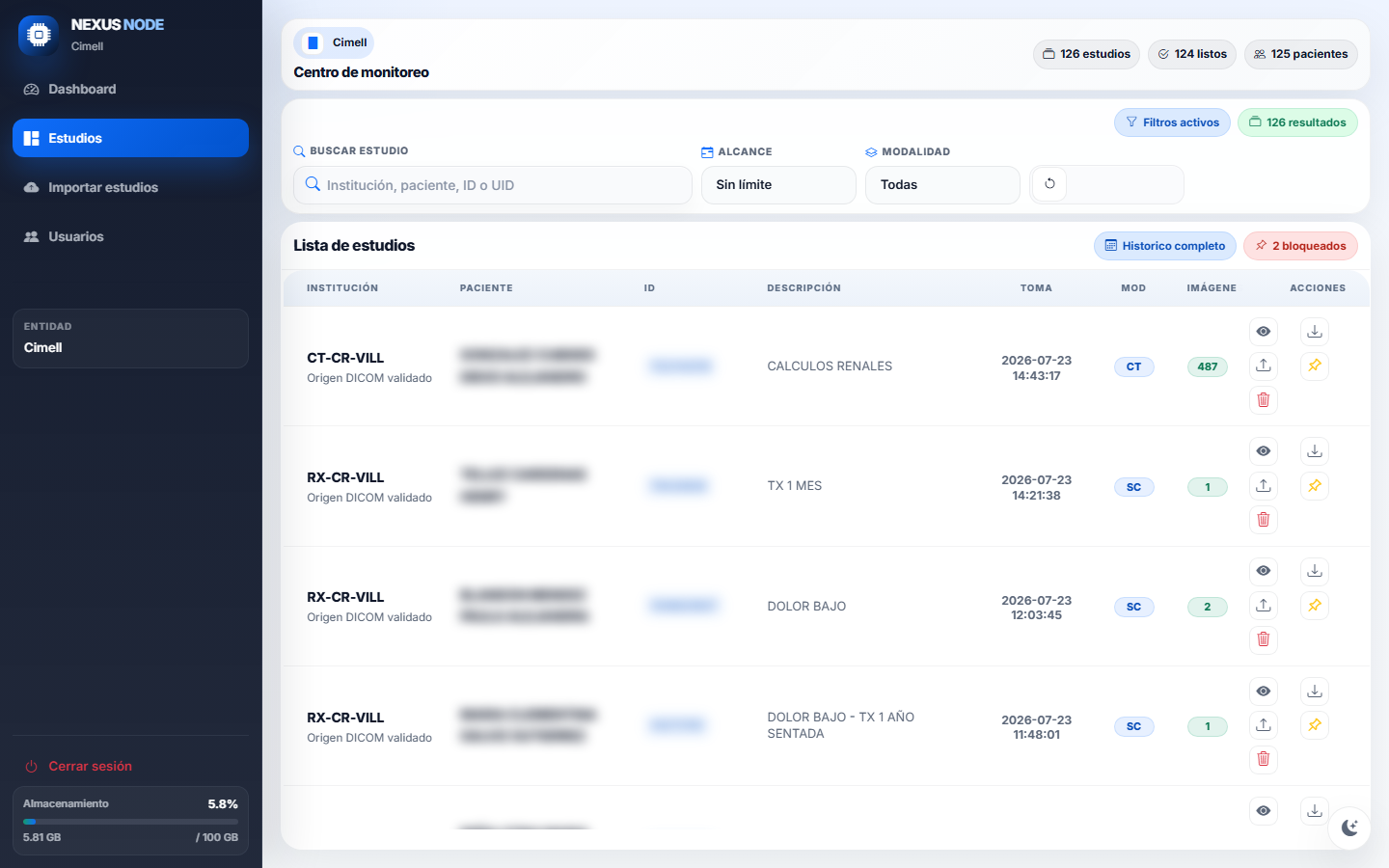Open Importar estudios page
This screenshot has height=868, width=1389.
[130, 187]
